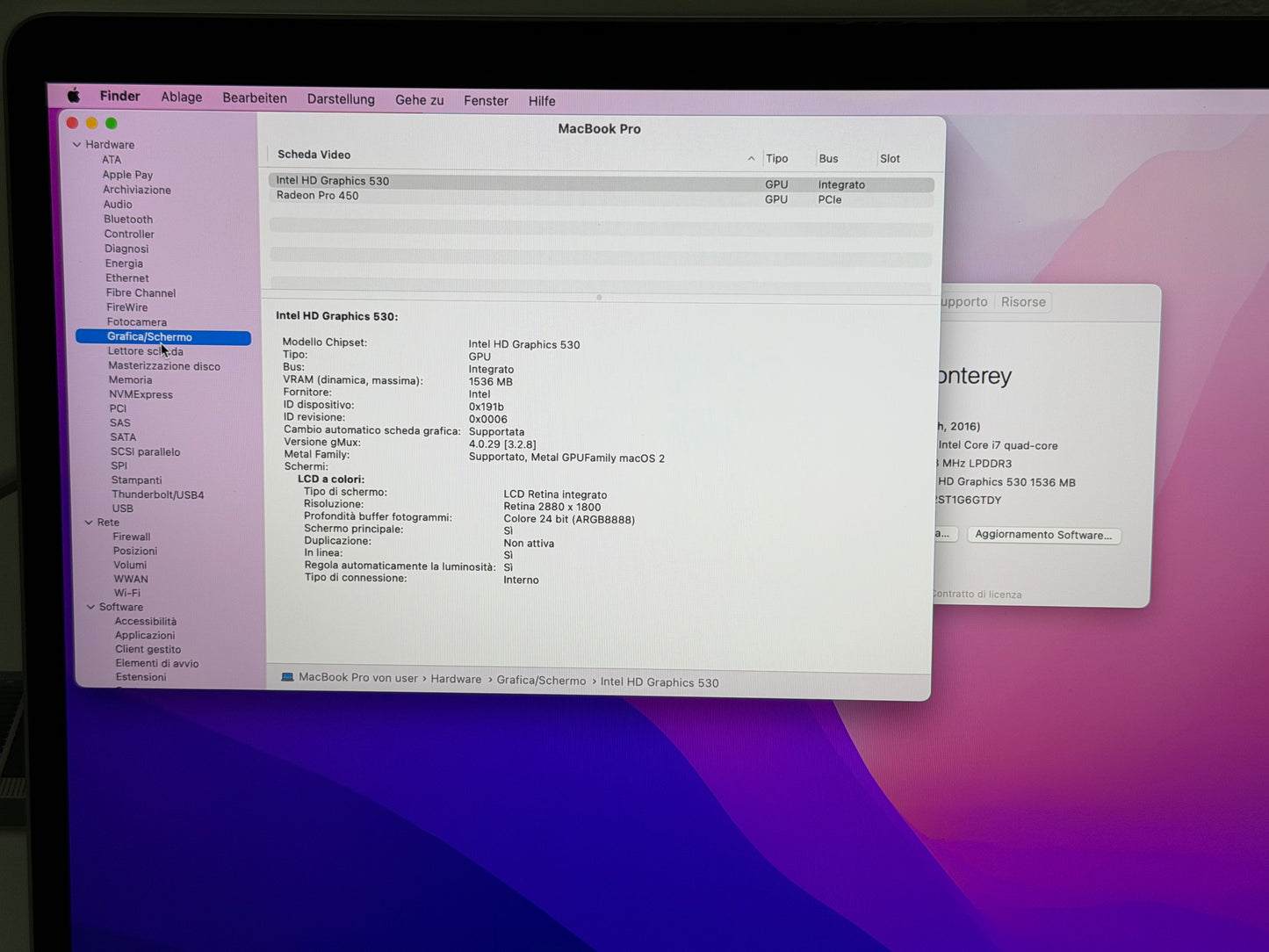
Task: Click the sort arrow in the table header
Action: (751, 159)
